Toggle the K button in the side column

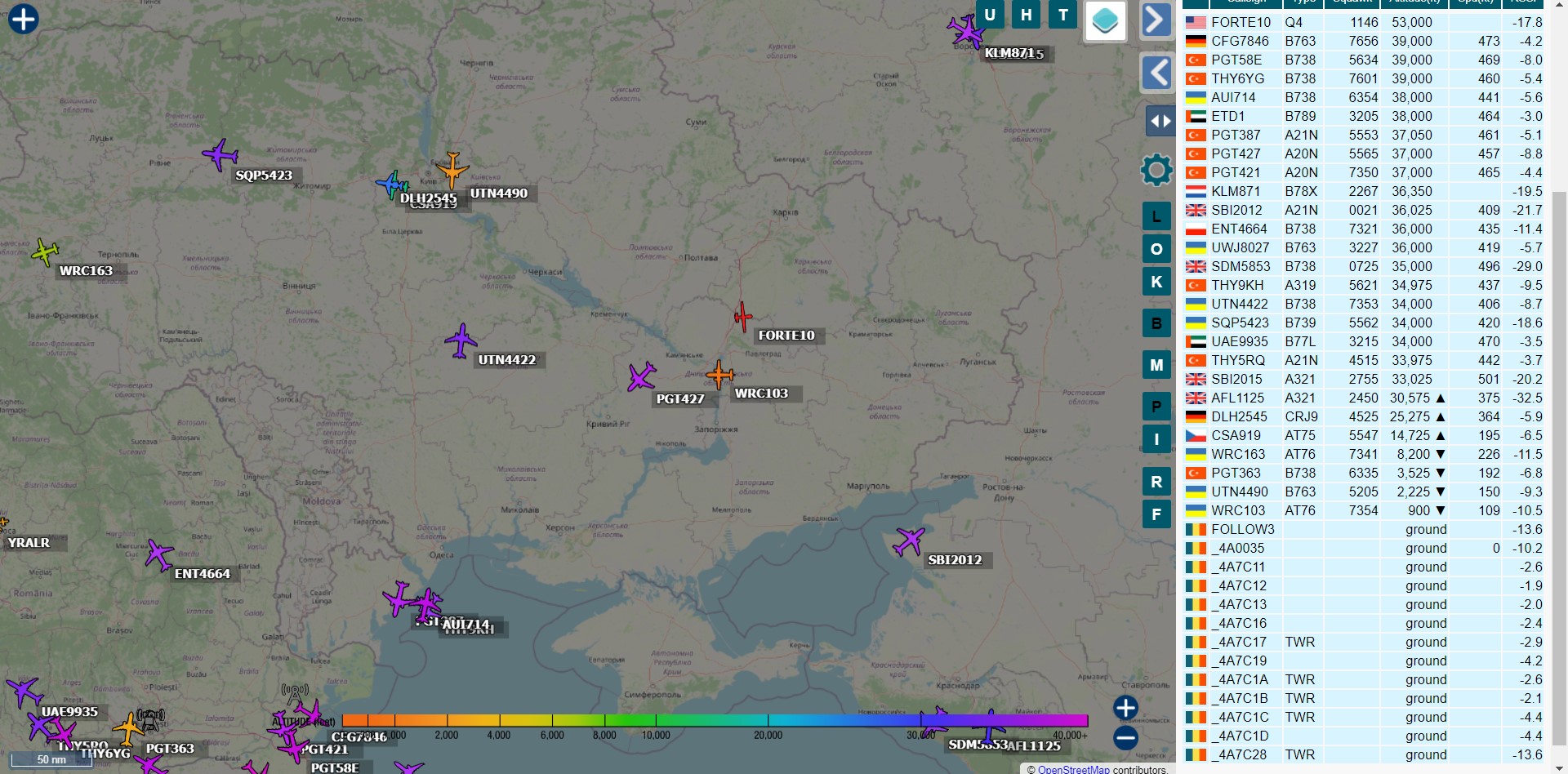point(1156,282)
